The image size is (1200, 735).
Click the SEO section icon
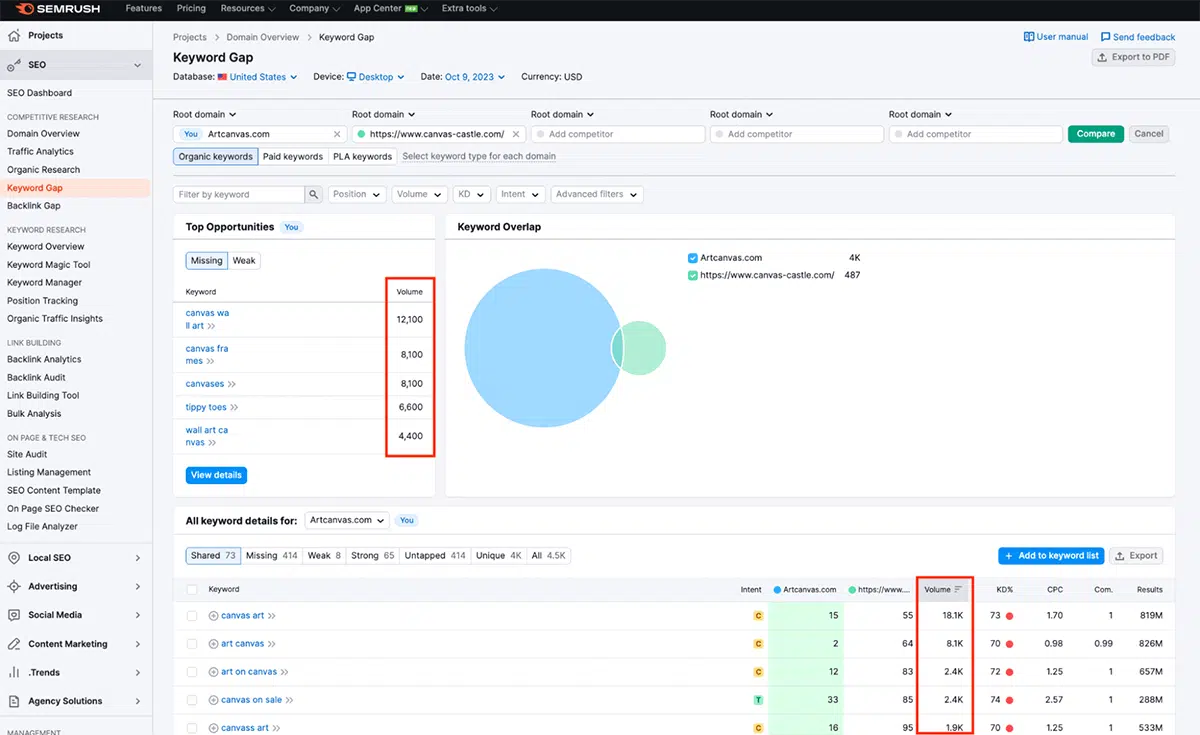point(14,65)
